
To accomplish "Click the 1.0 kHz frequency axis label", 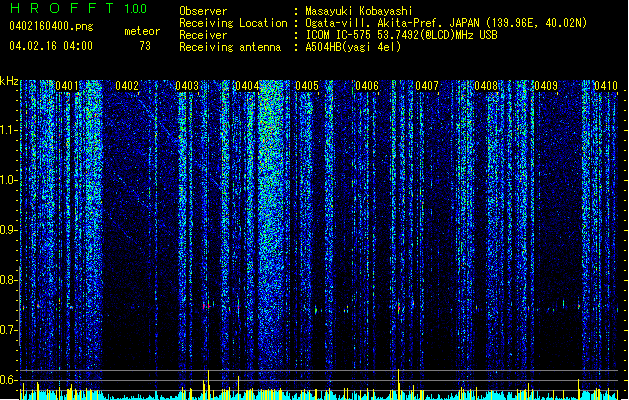I will tap(9, 180).
